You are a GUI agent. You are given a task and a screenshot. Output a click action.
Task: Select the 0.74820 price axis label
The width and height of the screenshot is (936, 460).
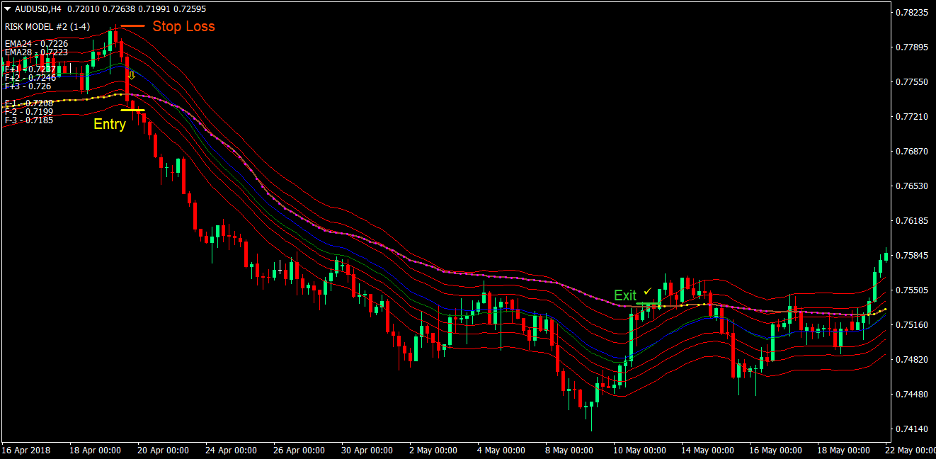tap(913, 360)
